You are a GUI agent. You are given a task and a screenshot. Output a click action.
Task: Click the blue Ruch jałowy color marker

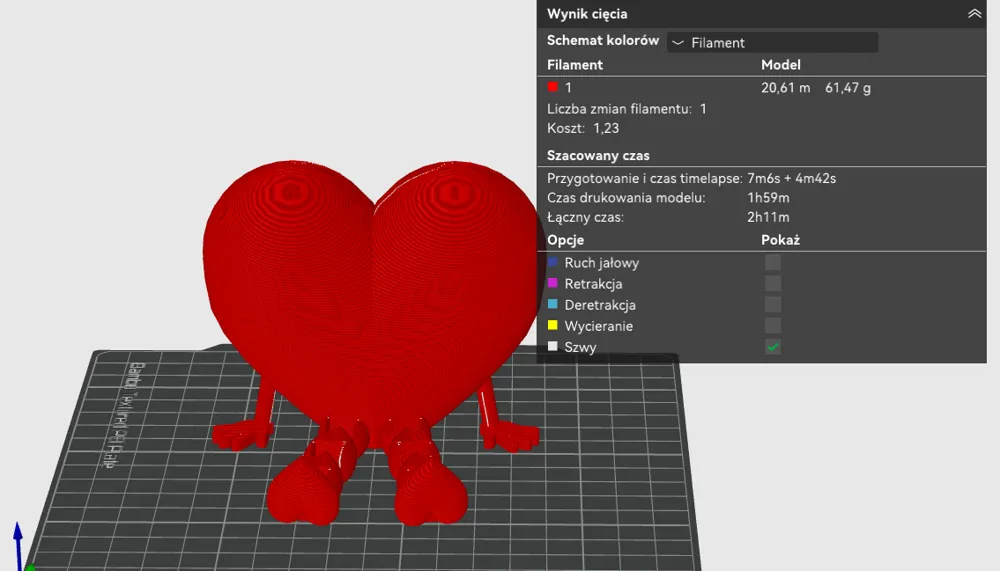click(552, 262)
